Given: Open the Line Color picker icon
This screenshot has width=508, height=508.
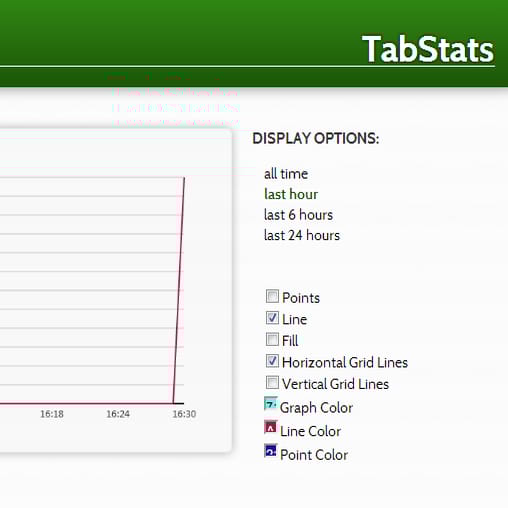Looking at the screenshot, I should 271,427.
